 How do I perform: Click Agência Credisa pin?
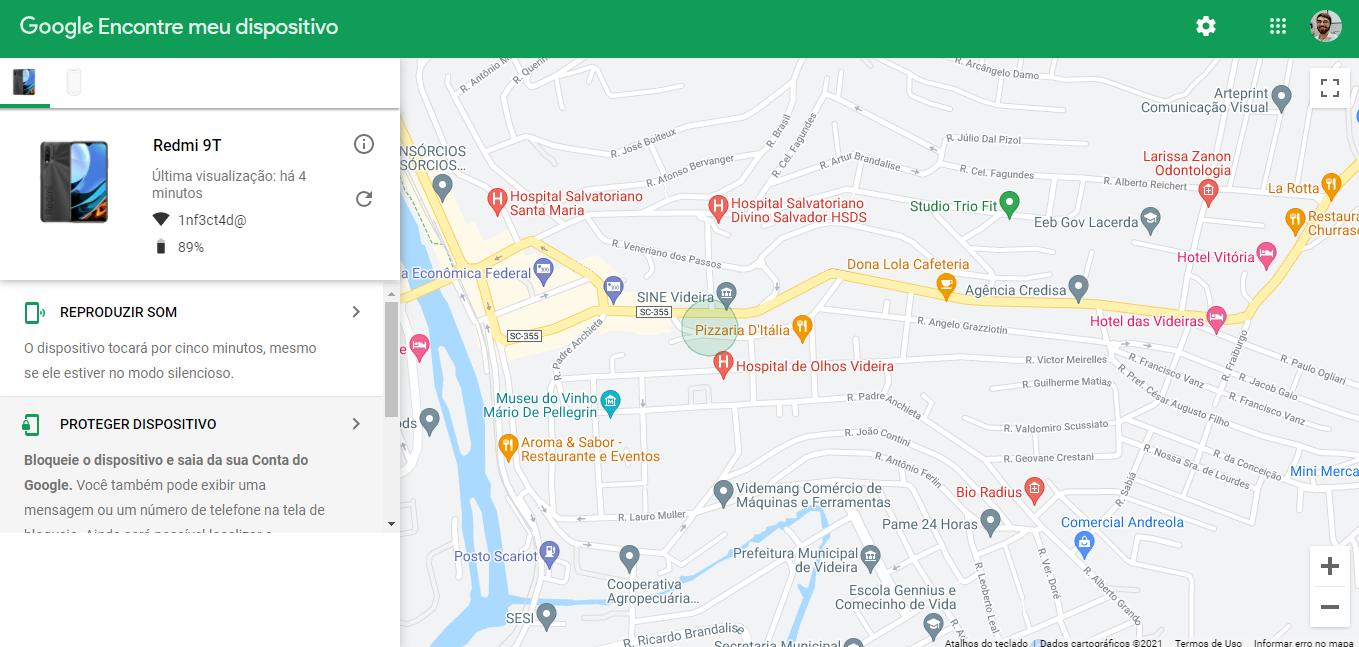coord(1078,287)
